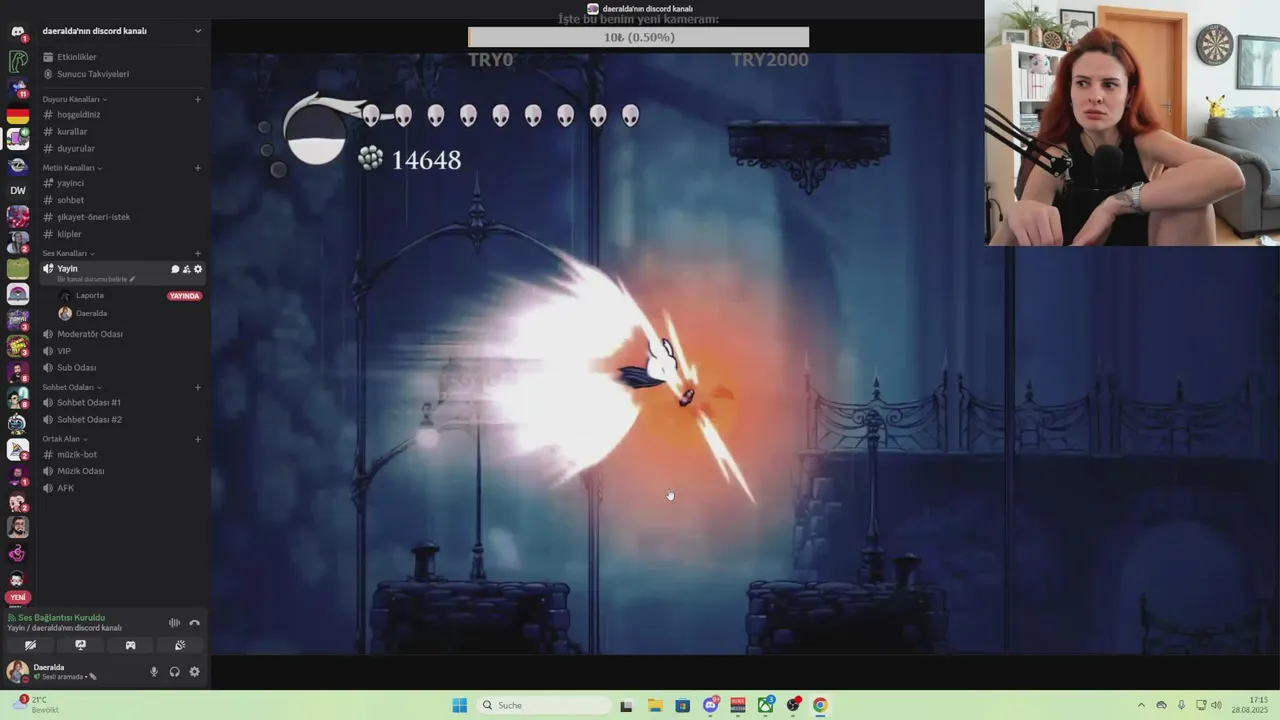Deafen audio using headphones icon
This screenshot has height=720, width=1280.
point(174,672)
